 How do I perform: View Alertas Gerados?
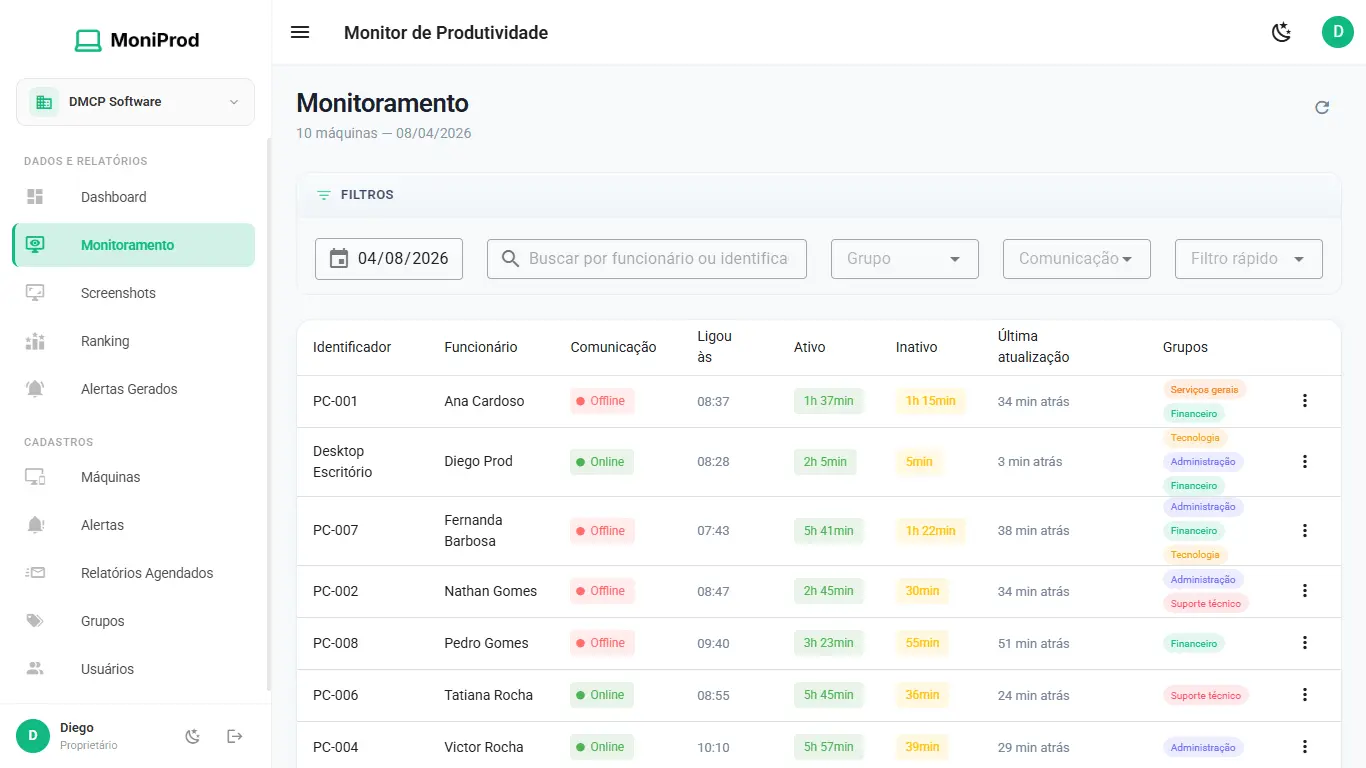point(129,388)
